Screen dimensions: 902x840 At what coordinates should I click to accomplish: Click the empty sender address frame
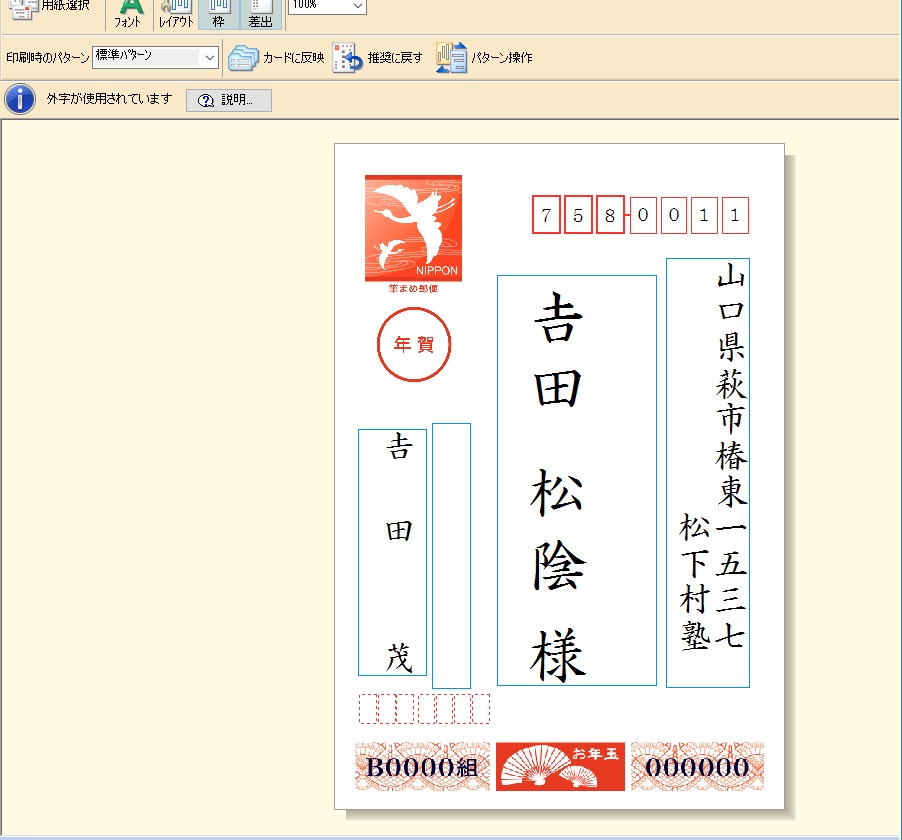451,555
